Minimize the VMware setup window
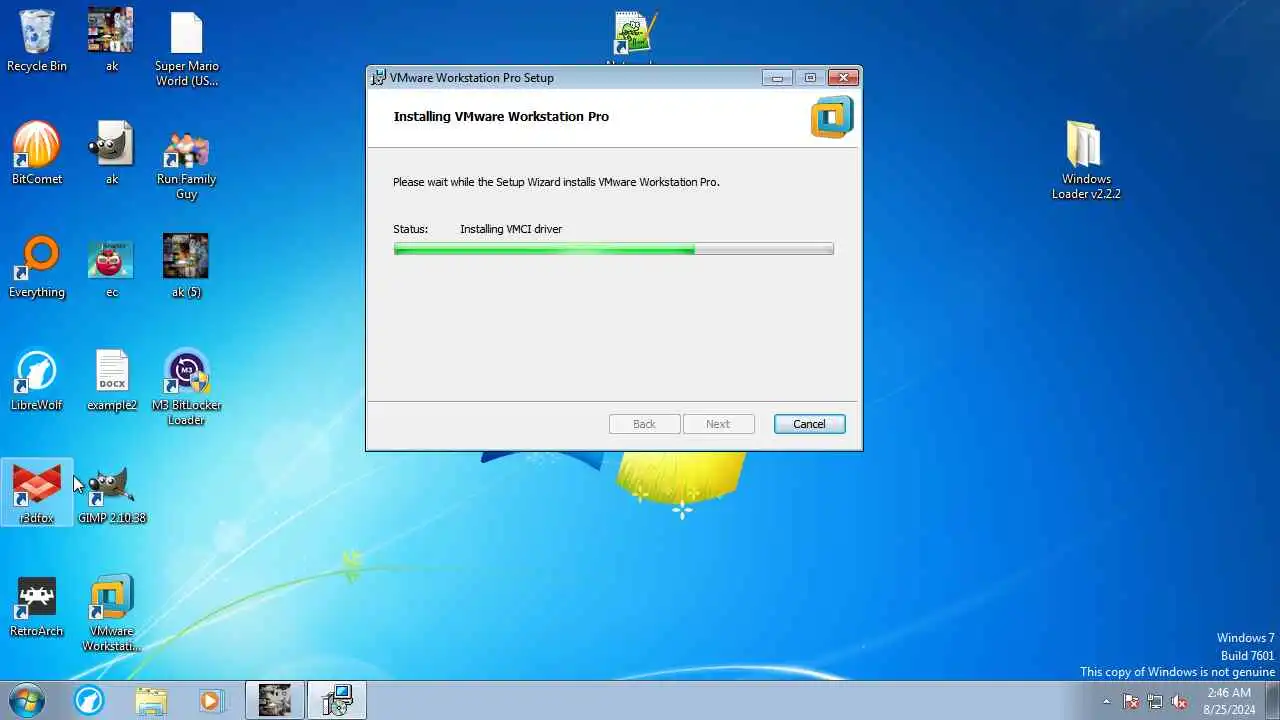This screenshot has height=720, width=1280. tap(777, 77)
